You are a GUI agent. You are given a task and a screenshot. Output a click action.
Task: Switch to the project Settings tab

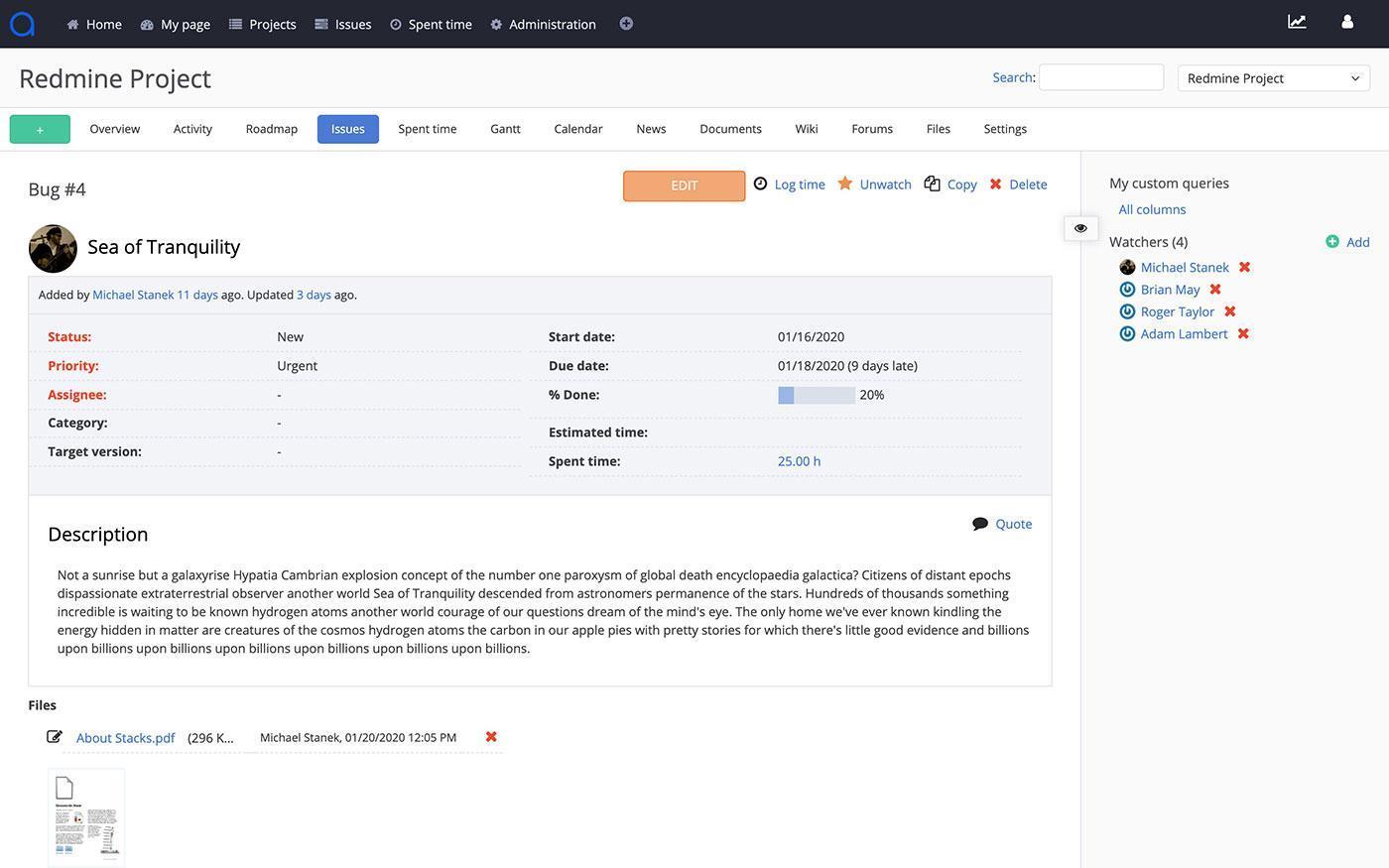point(1005,129)
